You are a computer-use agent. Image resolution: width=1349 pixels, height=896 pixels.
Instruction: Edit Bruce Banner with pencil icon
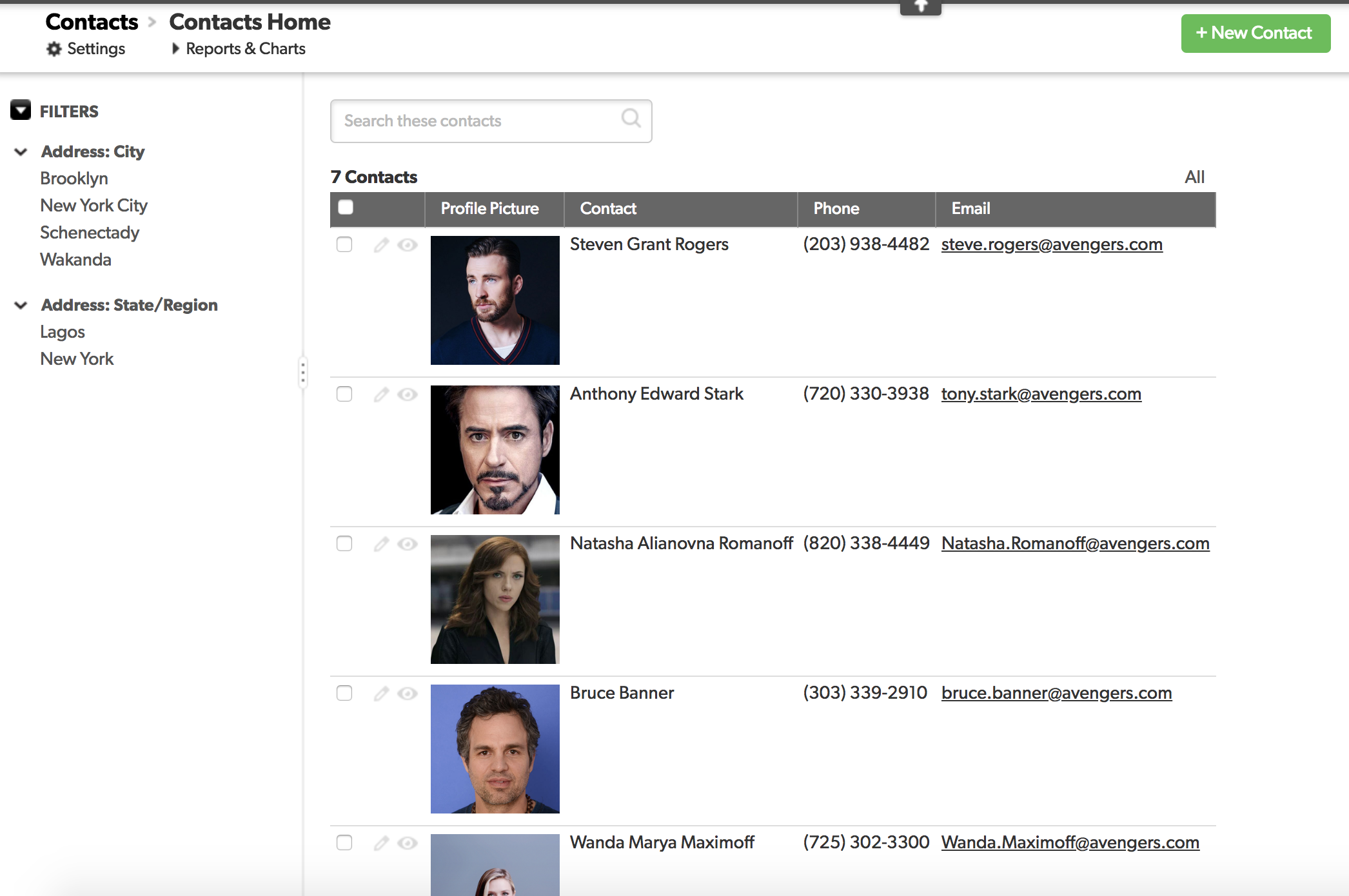click(381, 694)
